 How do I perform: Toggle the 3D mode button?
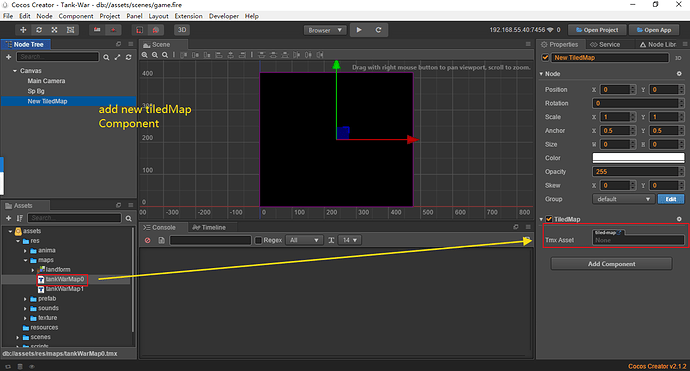pos(182,30)
